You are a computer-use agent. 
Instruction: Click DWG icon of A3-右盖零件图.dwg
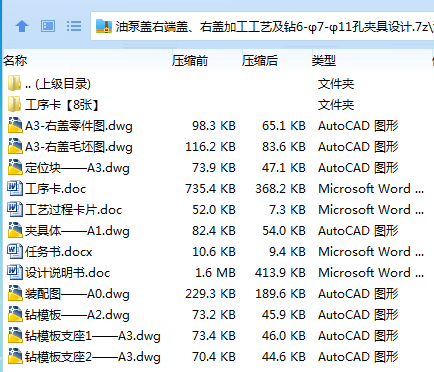coord(15,125)
